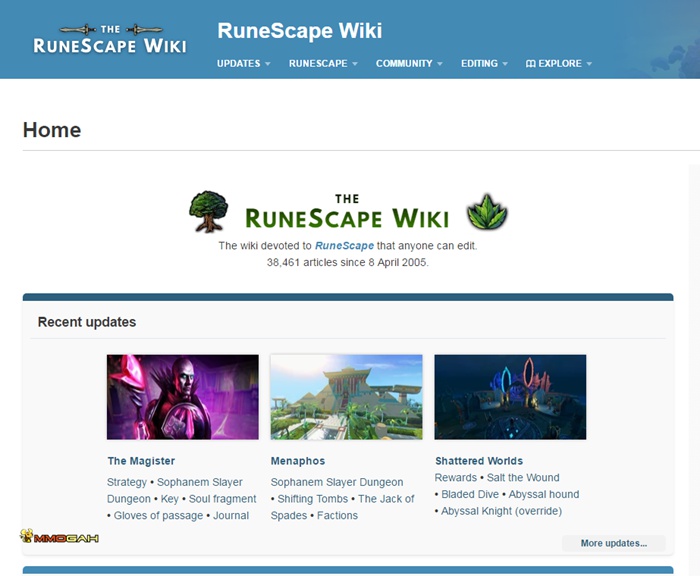The width and height of the screenshot is (700, 576).
Task: Click the '38,461 articles since 8 April 2005' text
Action: click(x=347, y=263)
